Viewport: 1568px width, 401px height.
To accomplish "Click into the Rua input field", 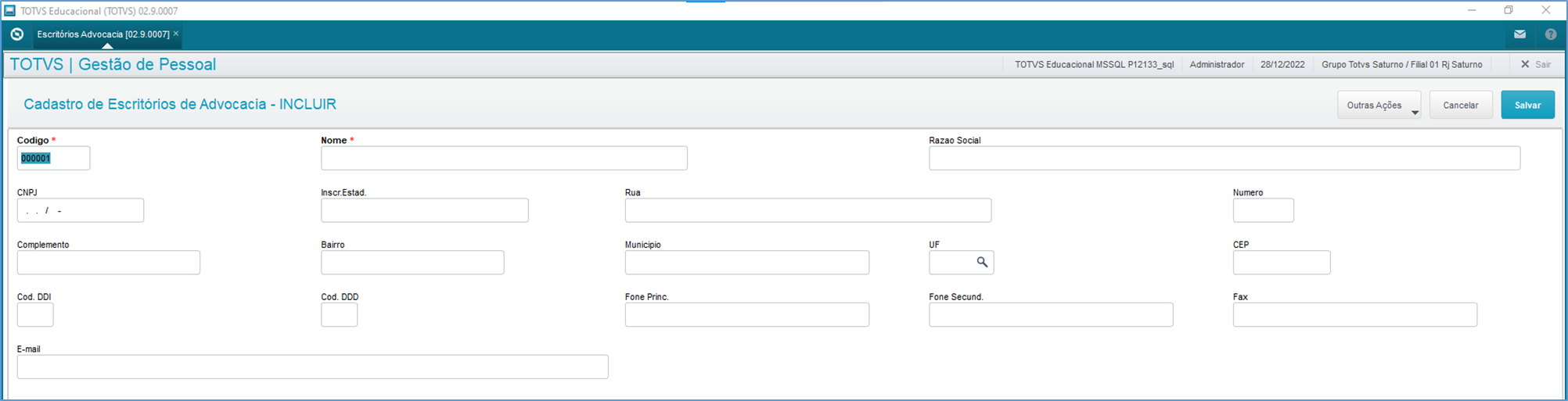I will [808, 210].
